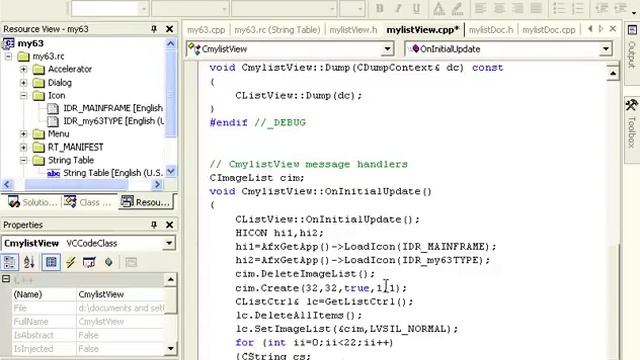This screenshot has width=640, height=360.
Task: Switch to the mylistView.h tab
Action: coord(353,30)
